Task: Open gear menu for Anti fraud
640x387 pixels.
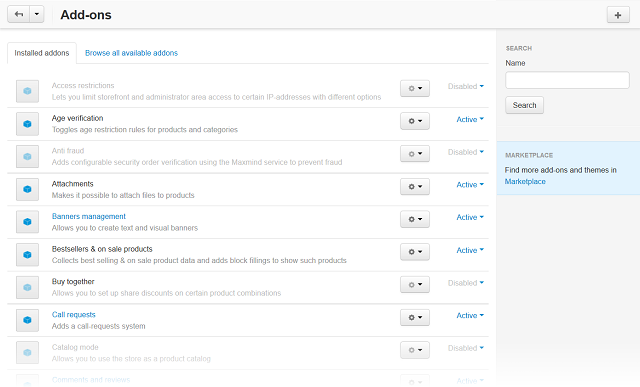Action: tap(415, 153)
